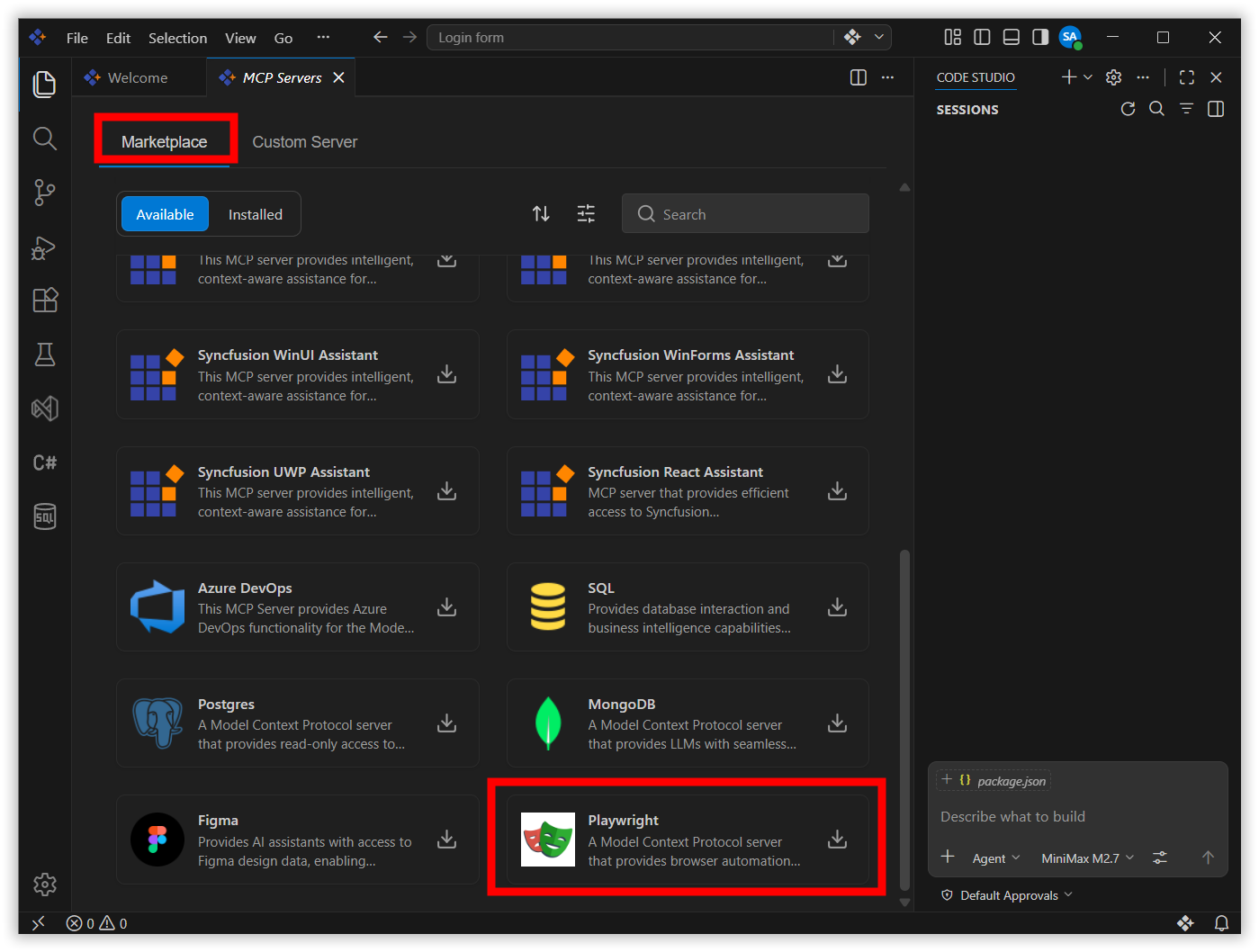Add context with chat plus button
Viewport: 1259px width, 952px height.
tap(948, 857)
